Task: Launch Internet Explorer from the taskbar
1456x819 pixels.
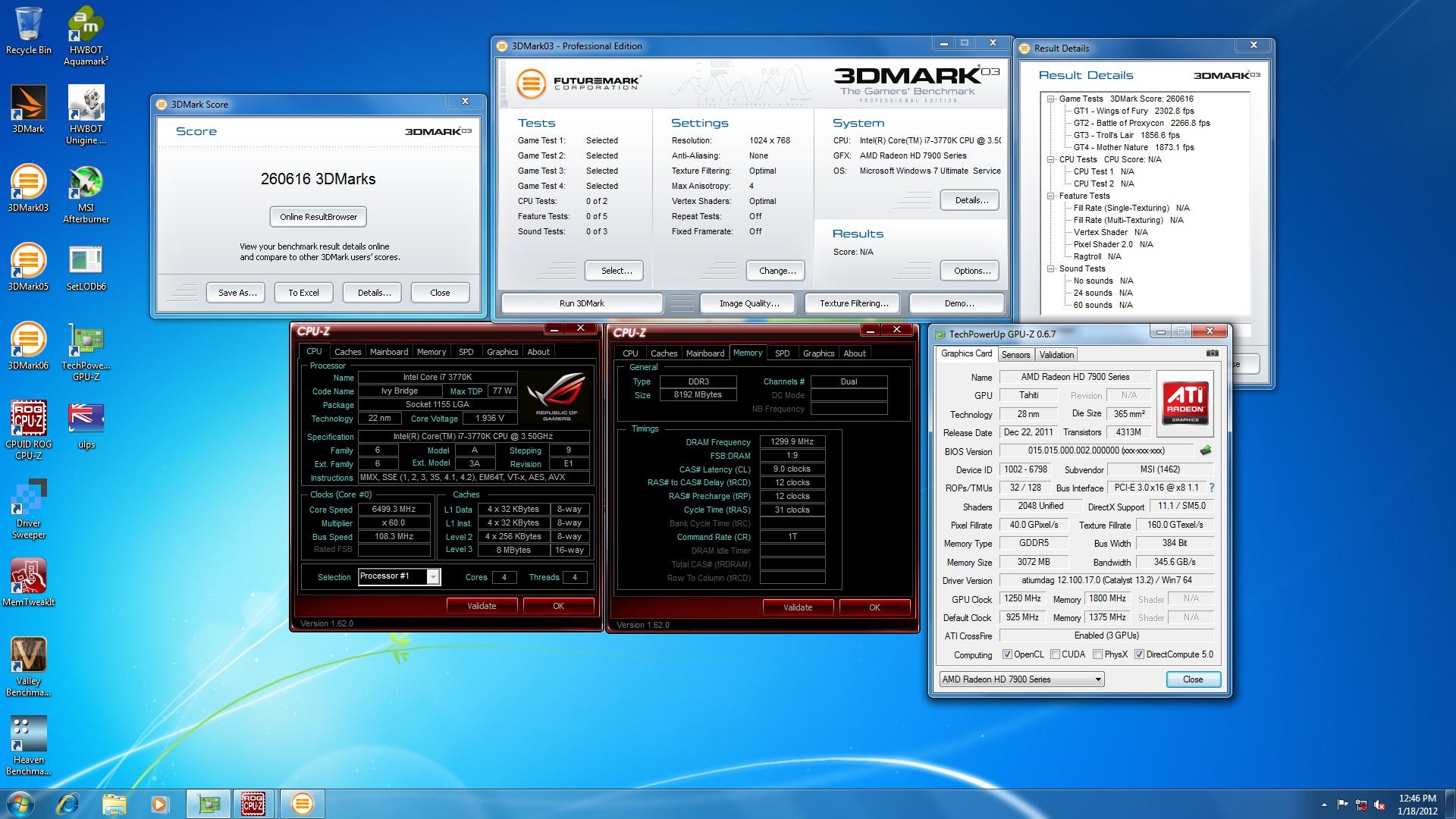Action: (68, 803)
